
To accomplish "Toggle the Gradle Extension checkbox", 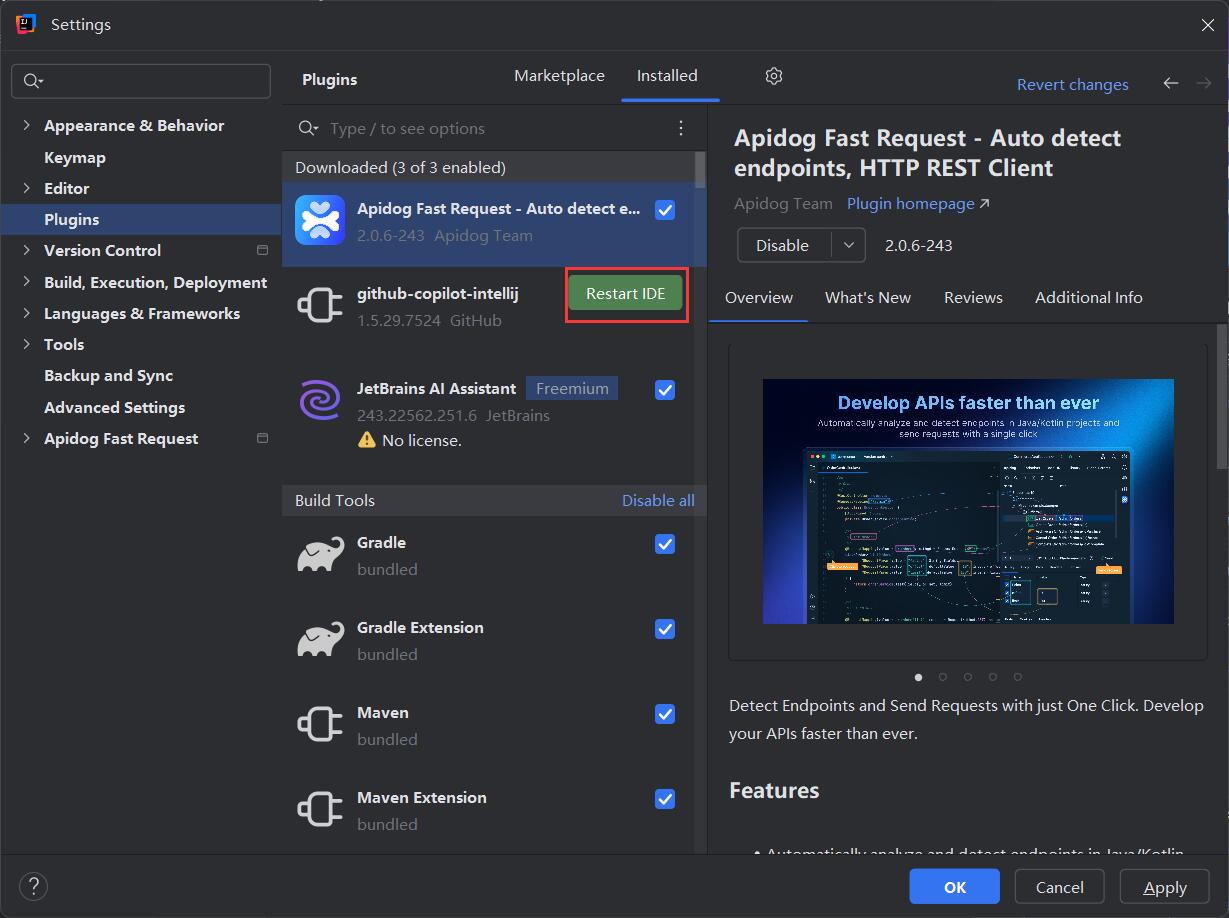I will pyautogui.click(x=665, y=629).
